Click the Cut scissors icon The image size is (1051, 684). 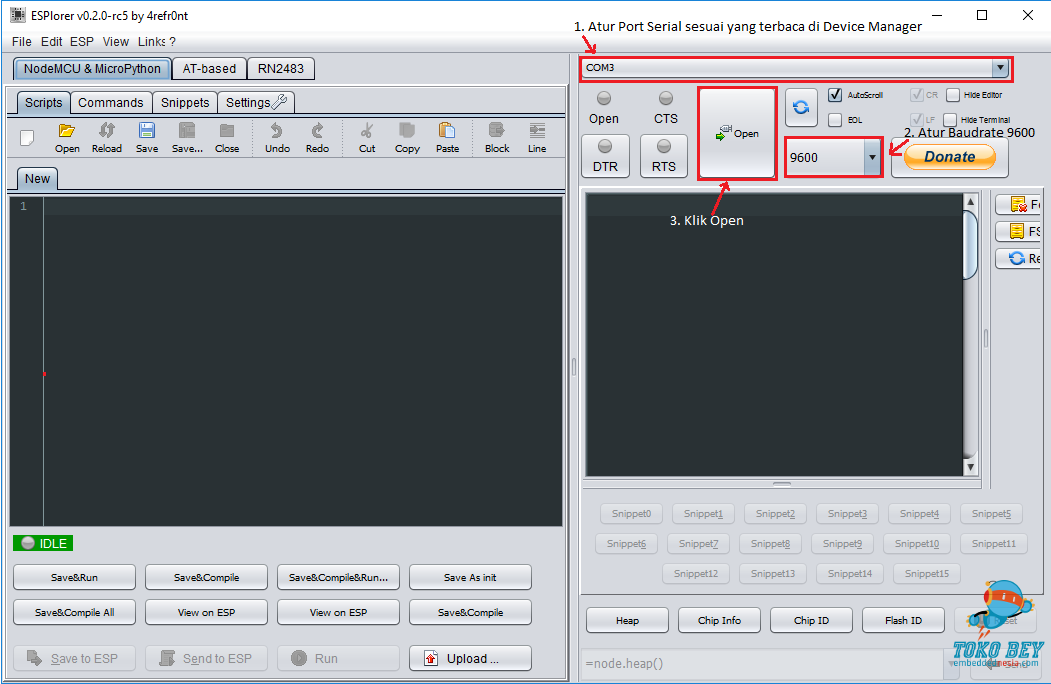[367, 137]
